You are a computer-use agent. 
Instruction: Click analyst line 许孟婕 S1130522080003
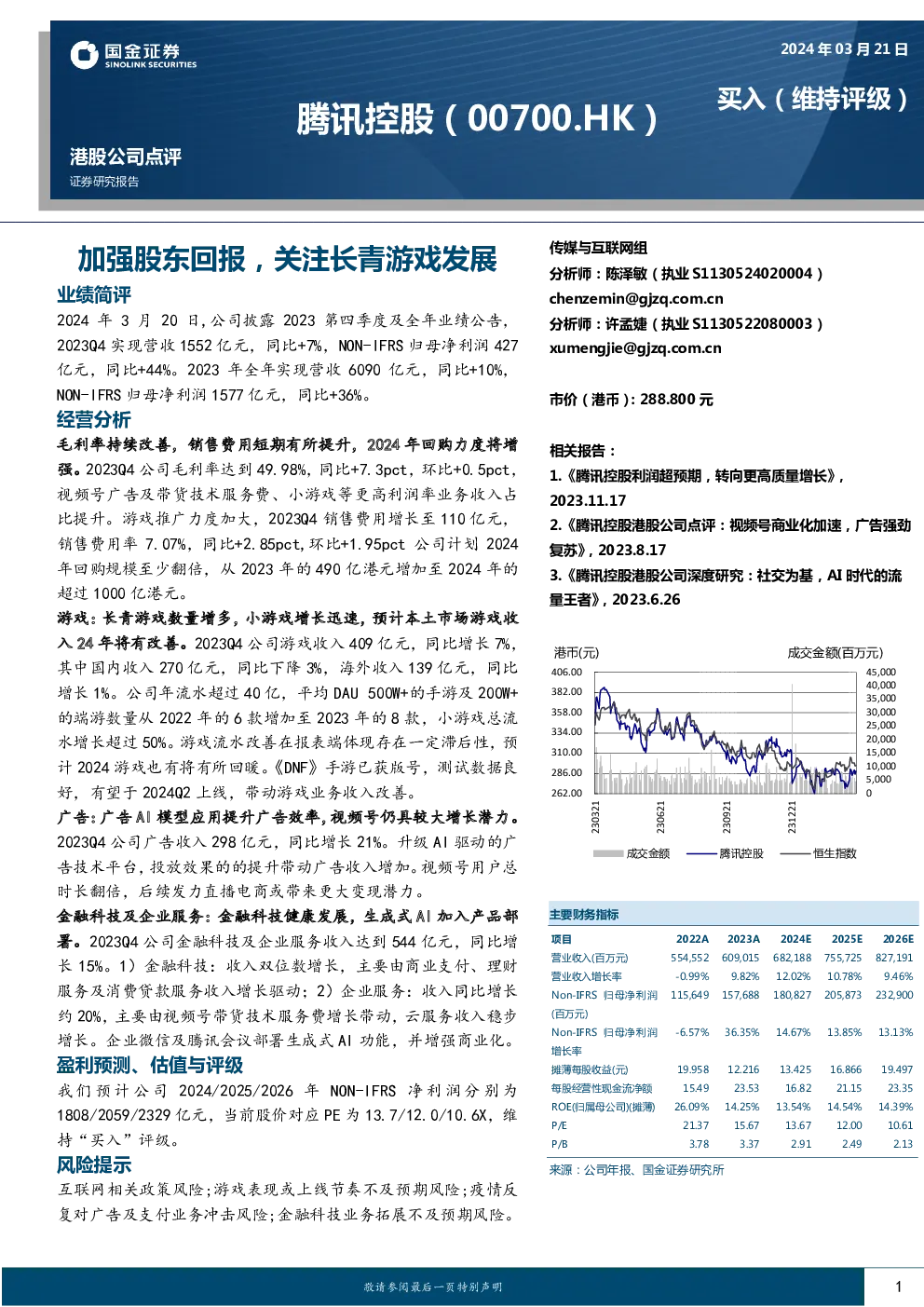pyautogui.click(x=687, y=323)
